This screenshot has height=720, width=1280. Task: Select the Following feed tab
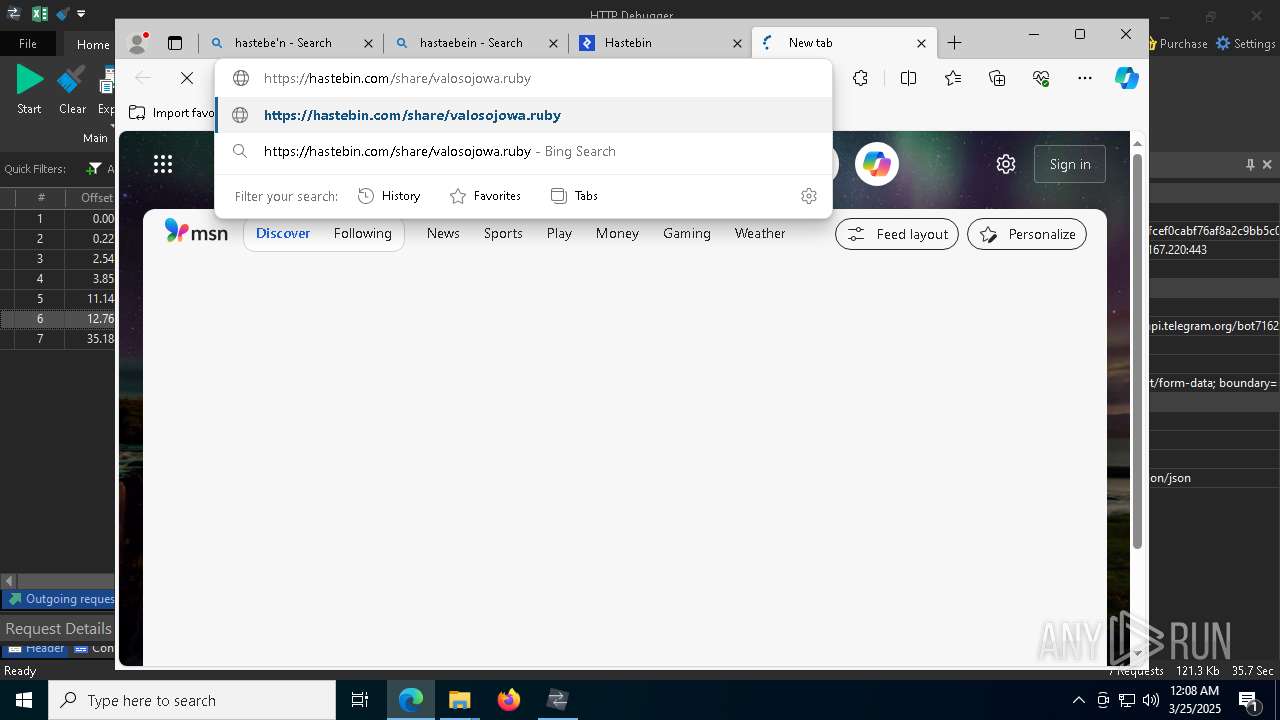[363, 233]
